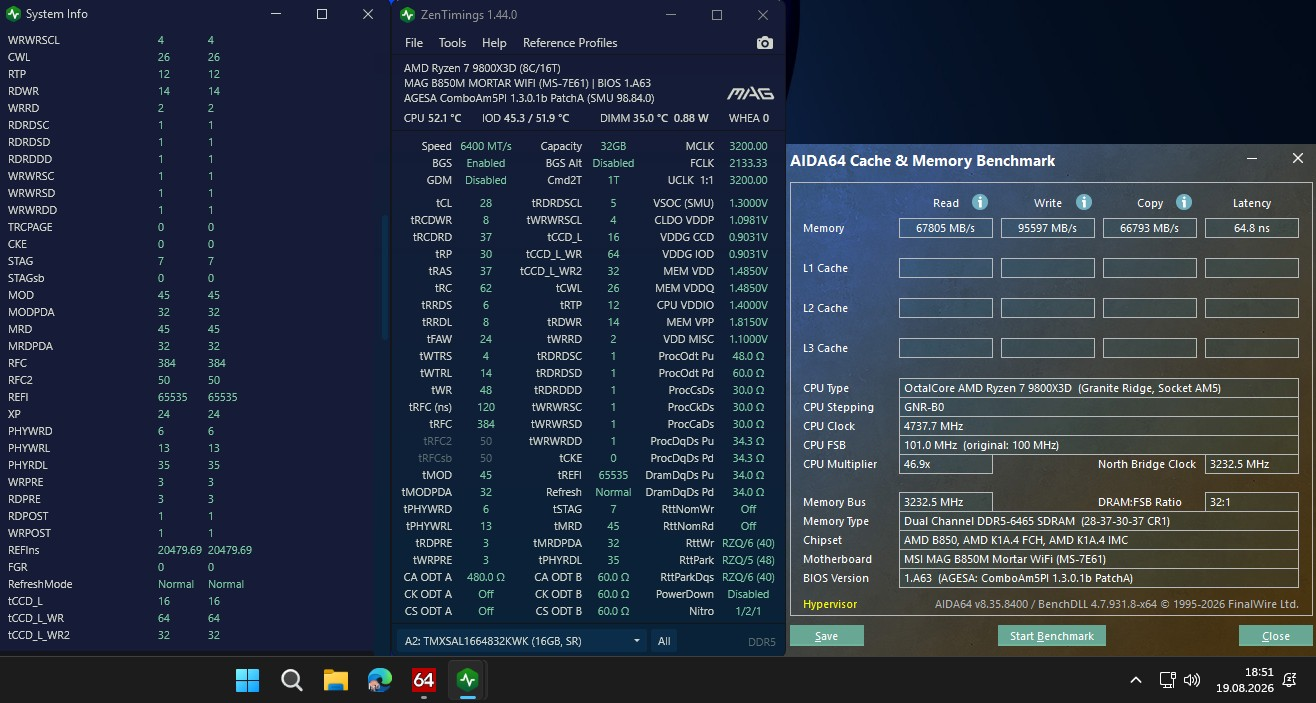The height and width of the screenshot is (703, 1316).
Task: Click the CPU Type value field
Action: 1099,388
